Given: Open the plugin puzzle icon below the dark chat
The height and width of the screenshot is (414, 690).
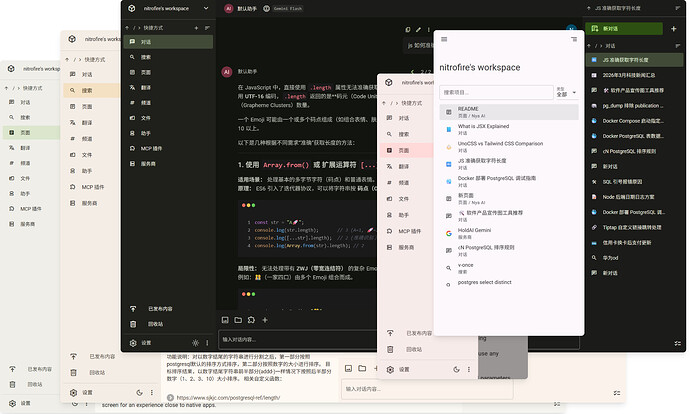Looking at the screenshot, I should pos(251,320).
